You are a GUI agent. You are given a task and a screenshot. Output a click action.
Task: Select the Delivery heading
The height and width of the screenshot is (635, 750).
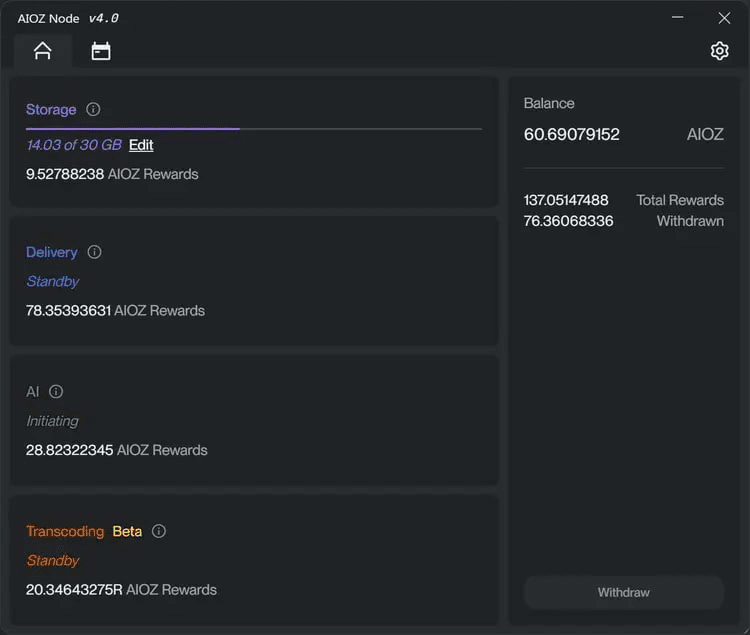point(52,252)
